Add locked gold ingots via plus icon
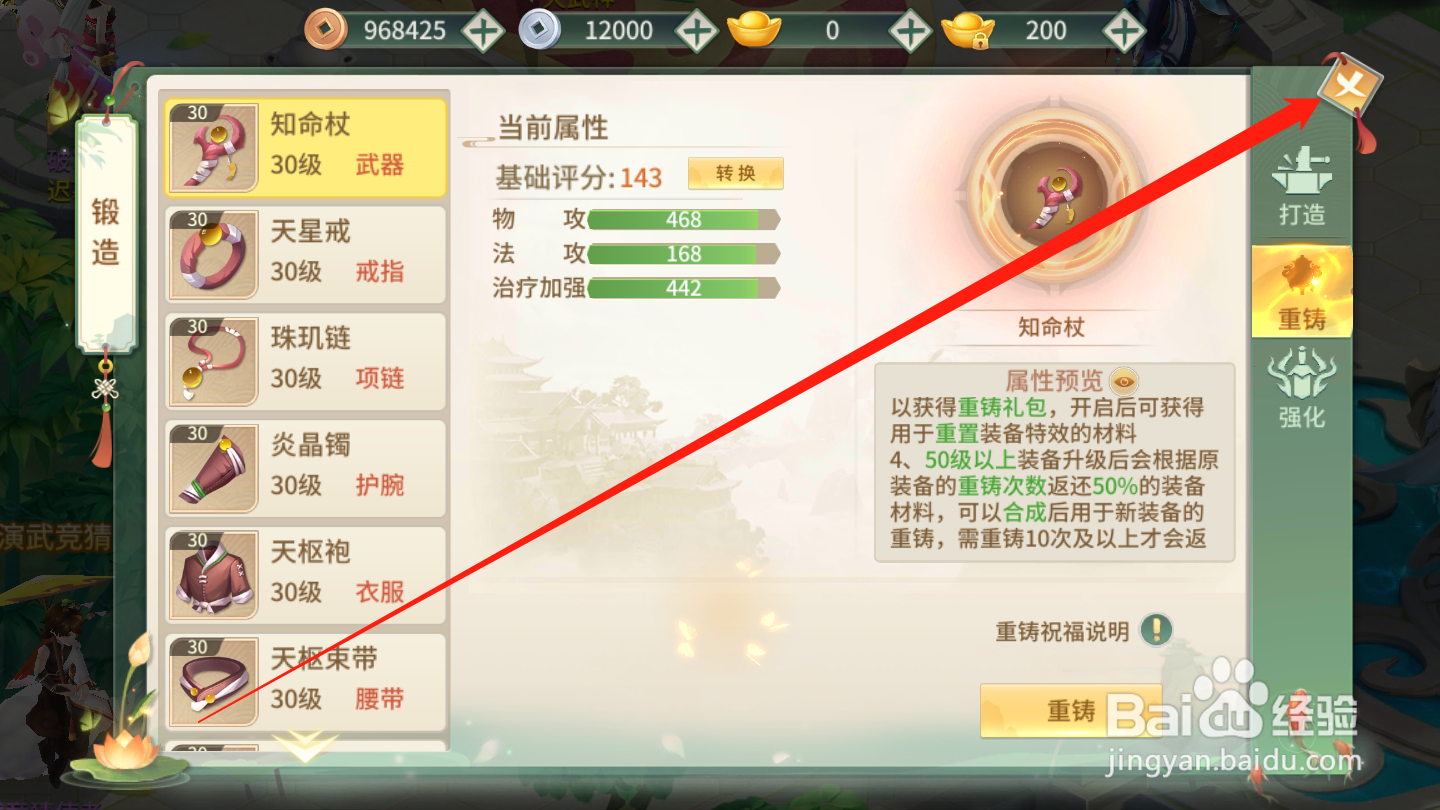 1124,31
